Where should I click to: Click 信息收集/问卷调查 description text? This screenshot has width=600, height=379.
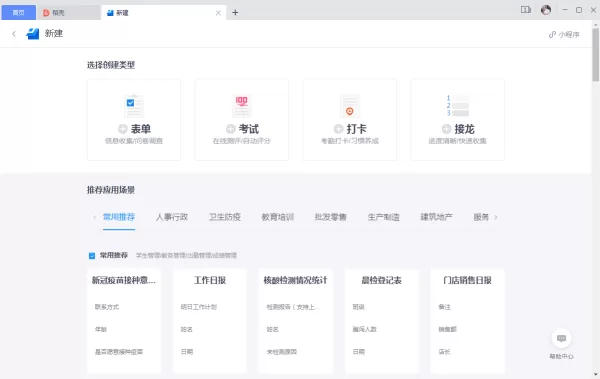134,141
